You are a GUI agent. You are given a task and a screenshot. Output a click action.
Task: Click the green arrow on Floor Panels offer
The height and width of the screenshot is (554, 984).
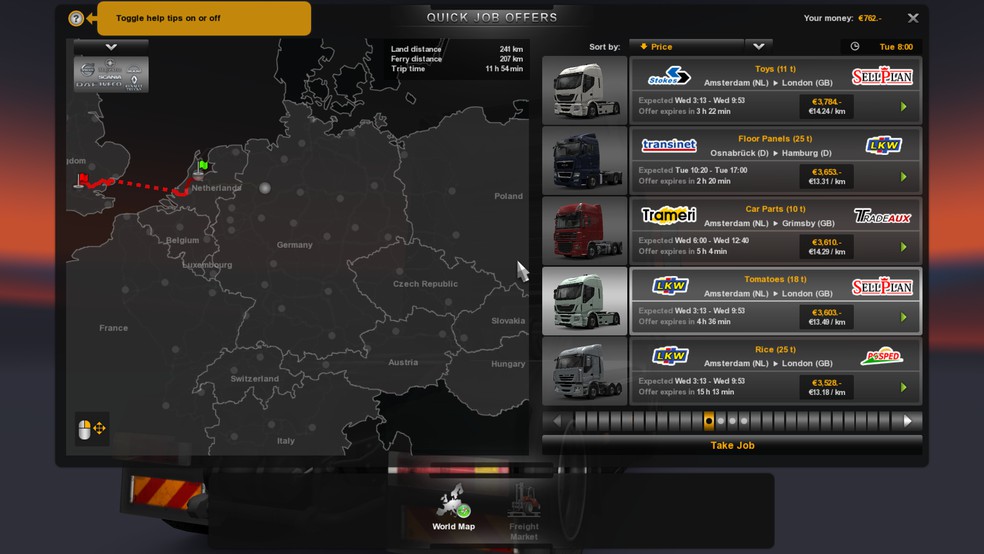904,177
